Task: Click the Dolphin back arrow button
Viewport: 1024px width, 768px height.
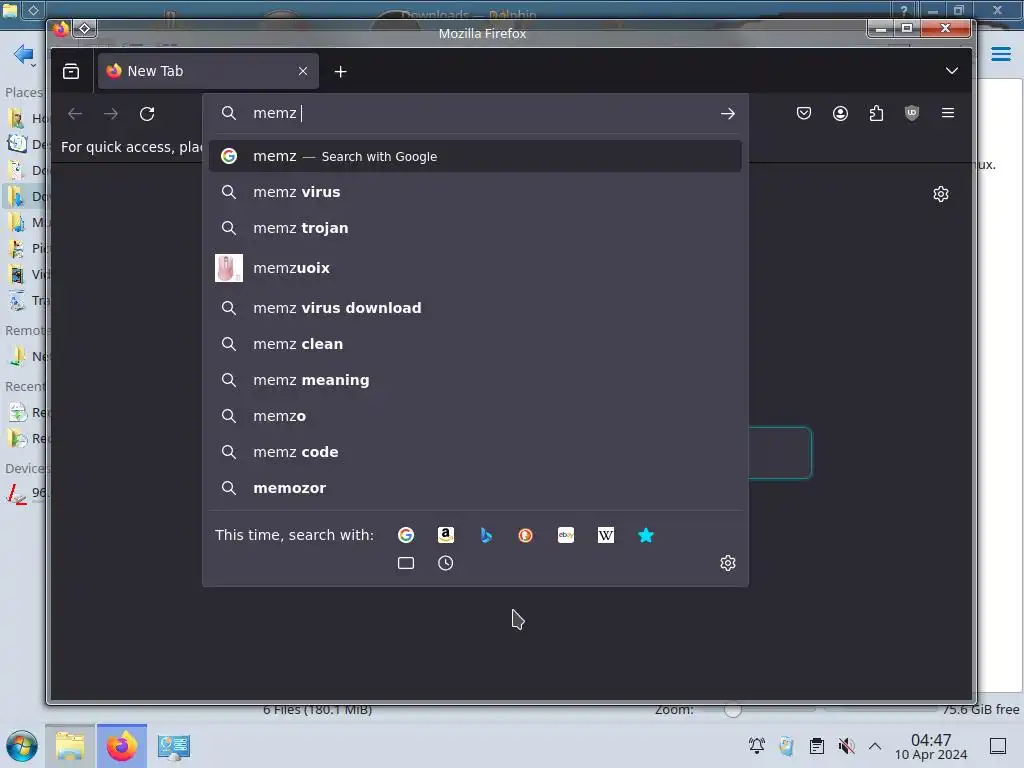Action: [x=23, y=54]
